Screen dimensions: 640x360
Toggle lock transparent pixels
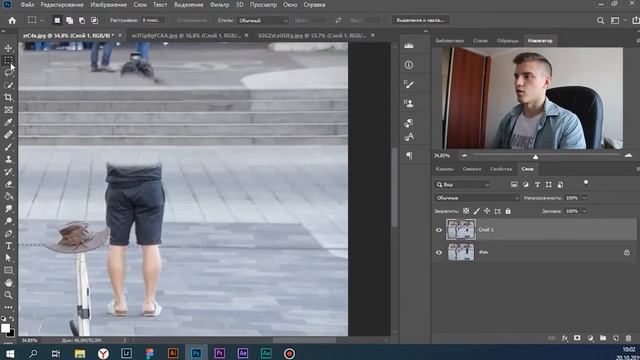coord(466,211)
